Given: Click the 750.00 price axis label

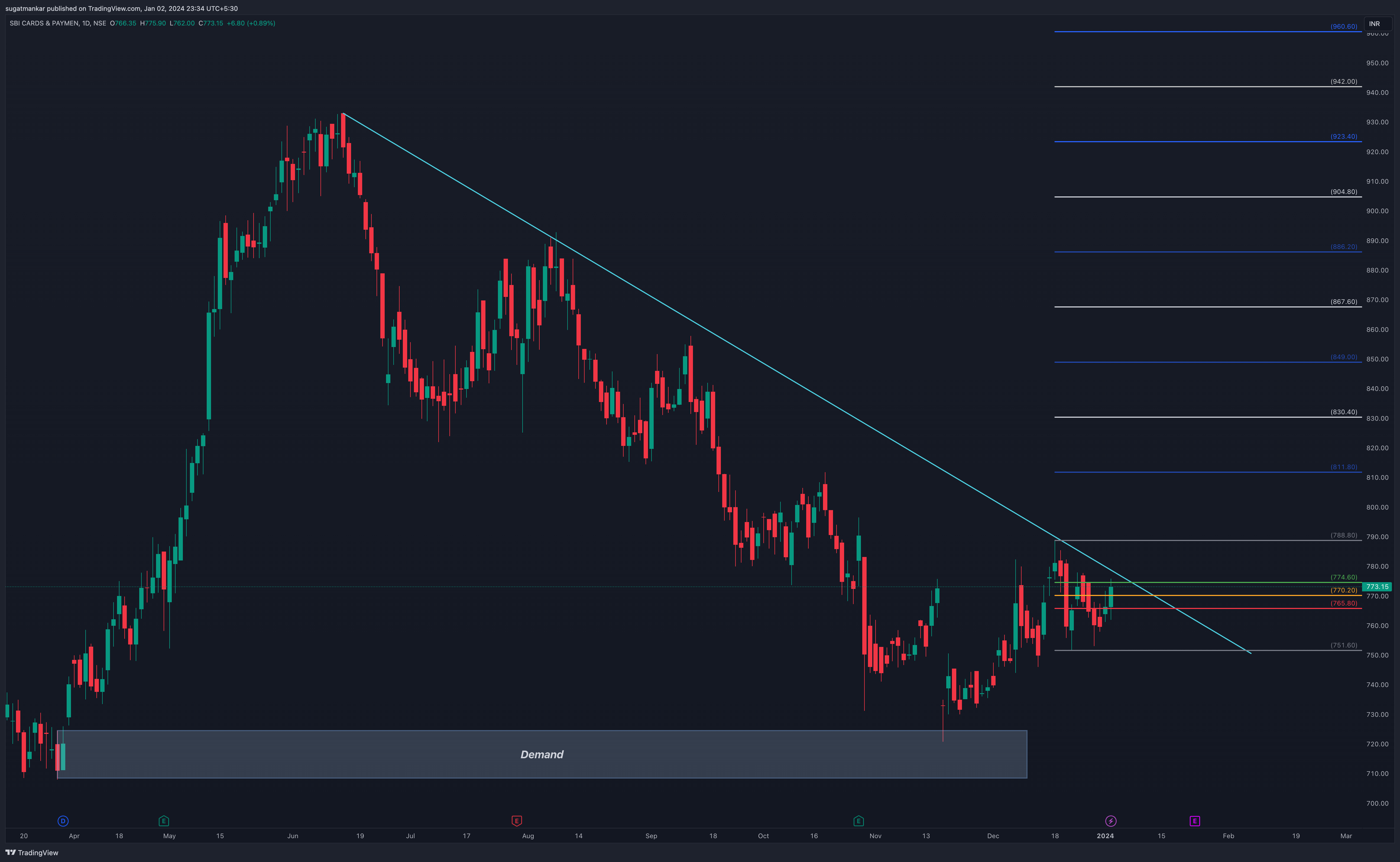Looking at the screenshot, I should (x=1377, y=655).
